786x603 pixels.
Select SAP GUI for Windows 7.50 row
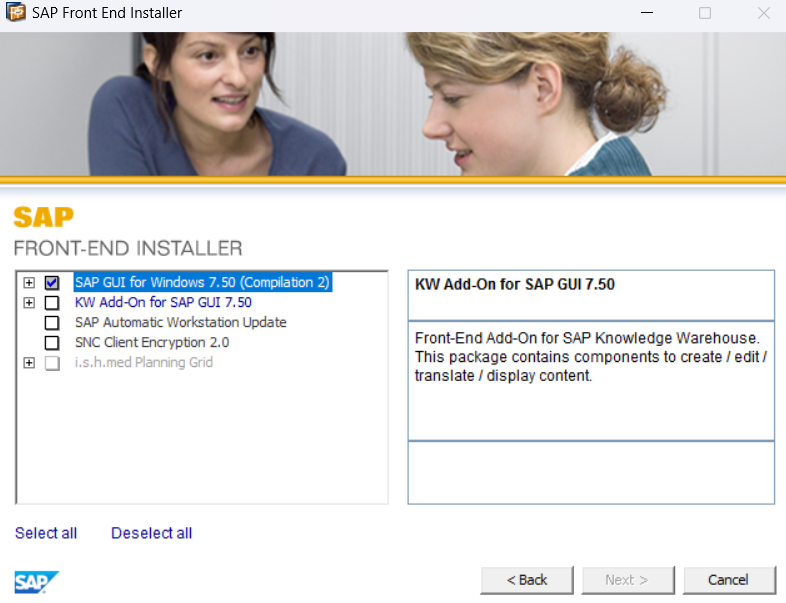pyautogui.click(x=203, y=282)
